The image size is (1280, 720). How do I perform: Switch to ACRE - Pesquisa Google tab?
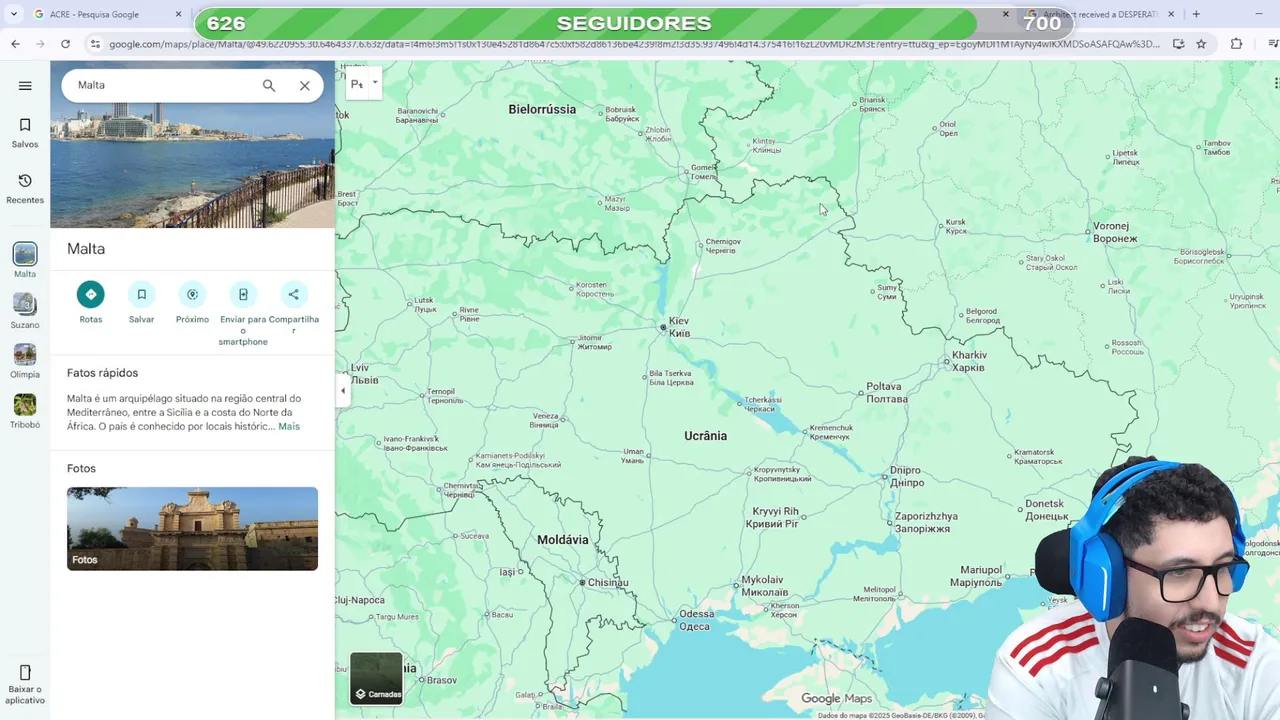(x=108, y=14)
